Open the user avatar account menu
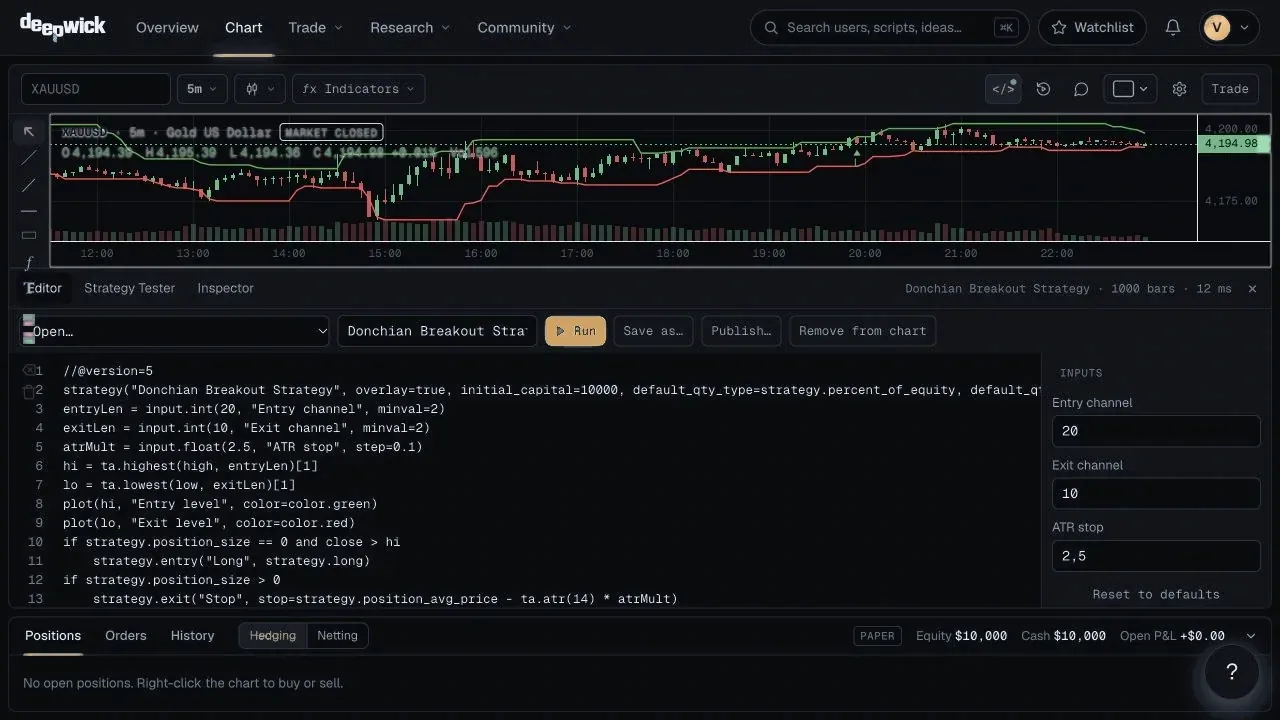This screenshot has width=1280, height=720. pos(1229,28)
